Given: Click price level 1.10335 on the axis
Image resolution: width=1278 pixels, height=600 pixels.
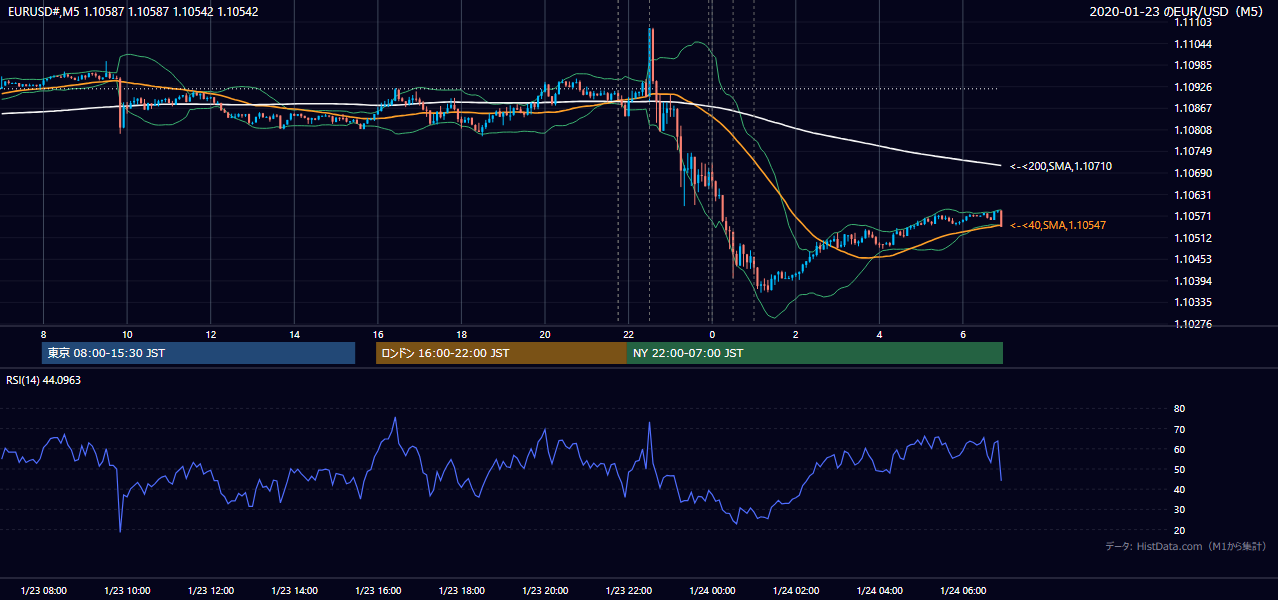Looking at the screenshot, I should (x=1193, y=302).
